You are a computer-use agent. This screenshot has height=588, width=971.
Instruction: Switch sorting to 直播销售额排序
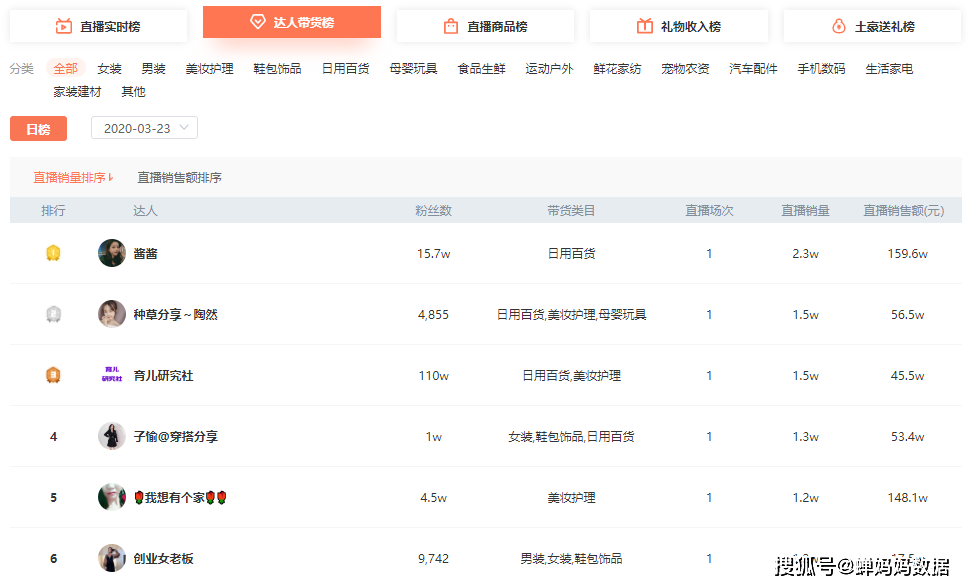pos(178,176)
